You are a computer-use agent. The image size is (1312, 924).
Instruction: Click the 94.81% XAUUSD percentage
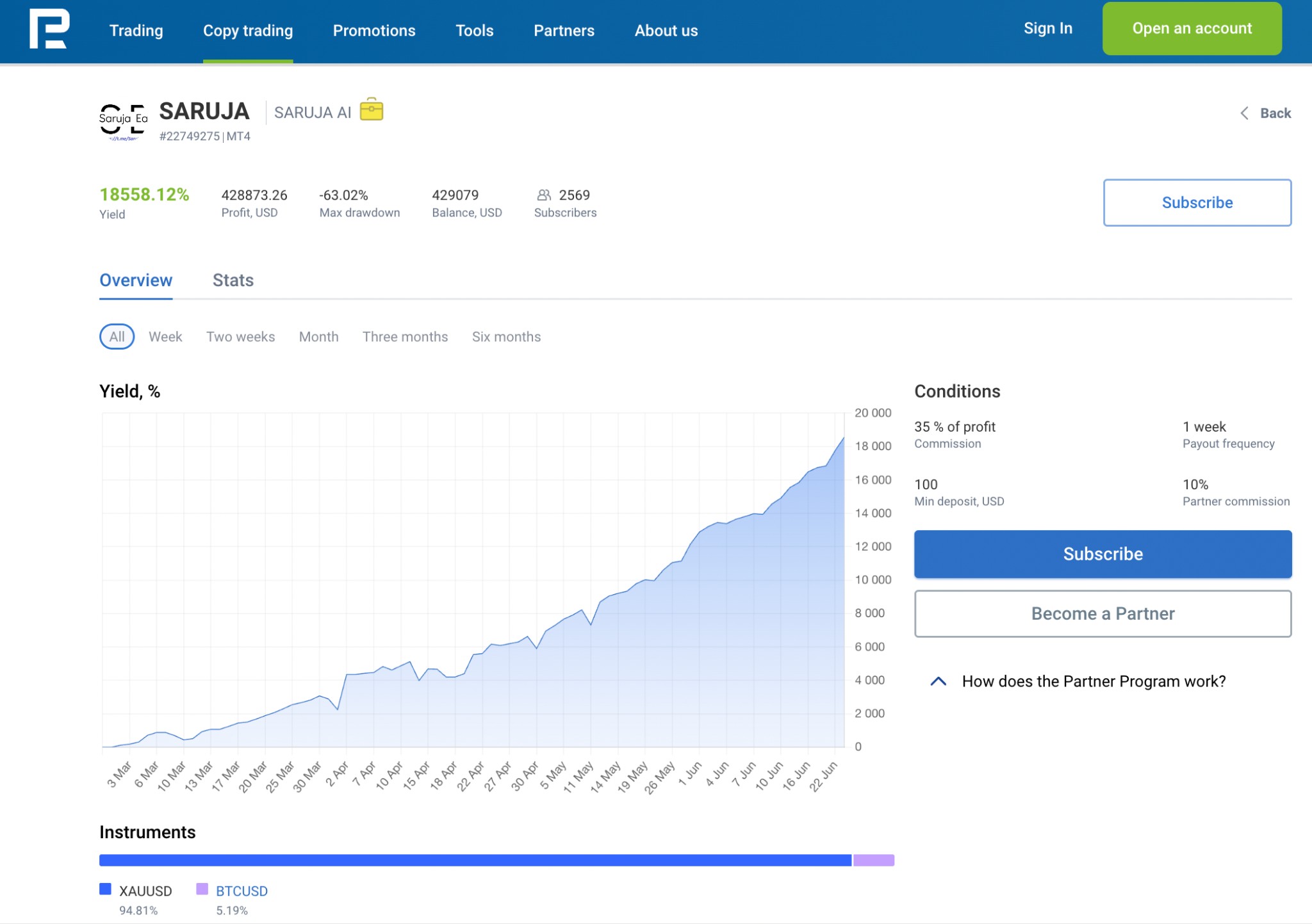point(138,911)
